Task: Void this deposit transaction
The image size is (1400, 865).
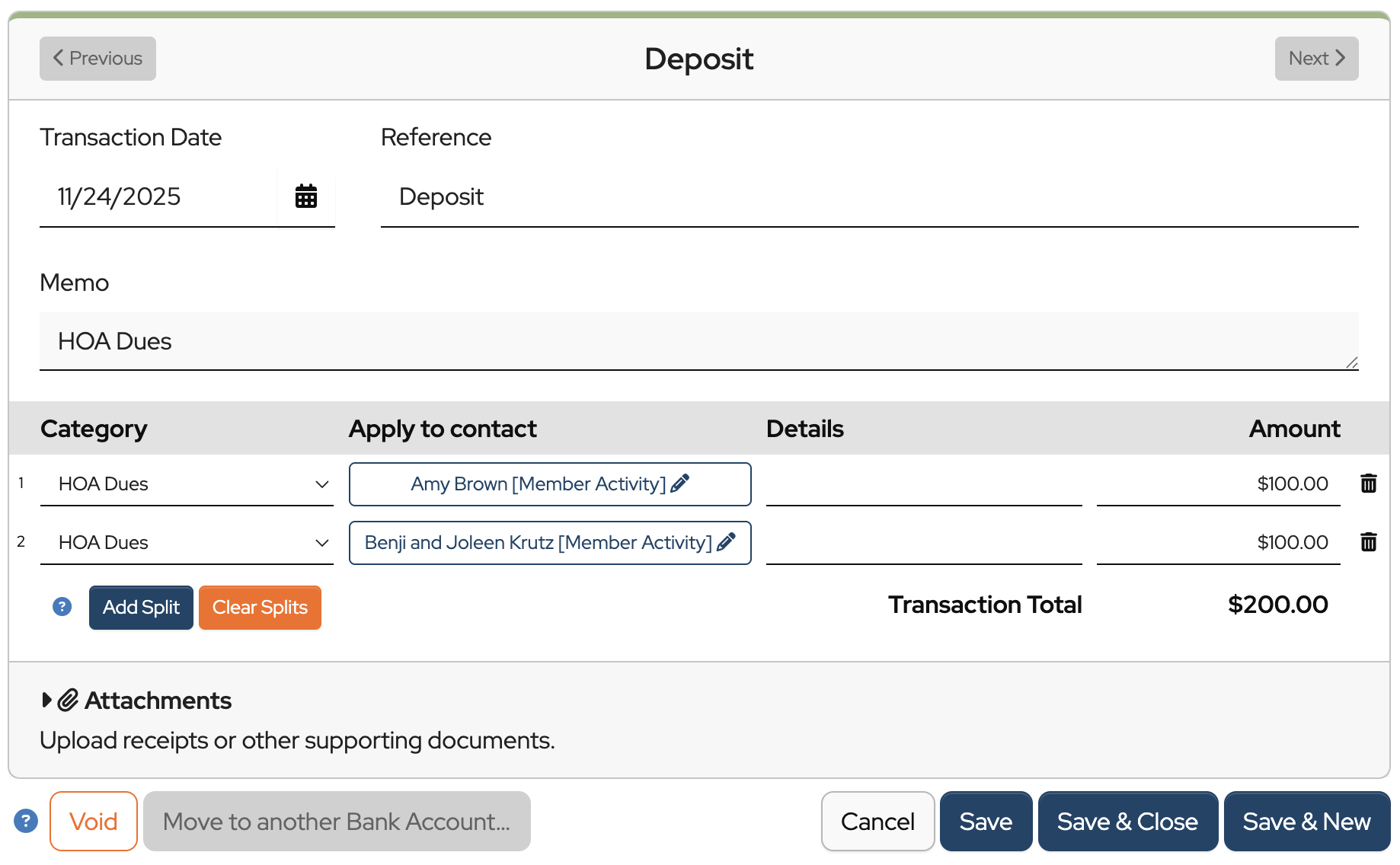Action: click(93, 821)
